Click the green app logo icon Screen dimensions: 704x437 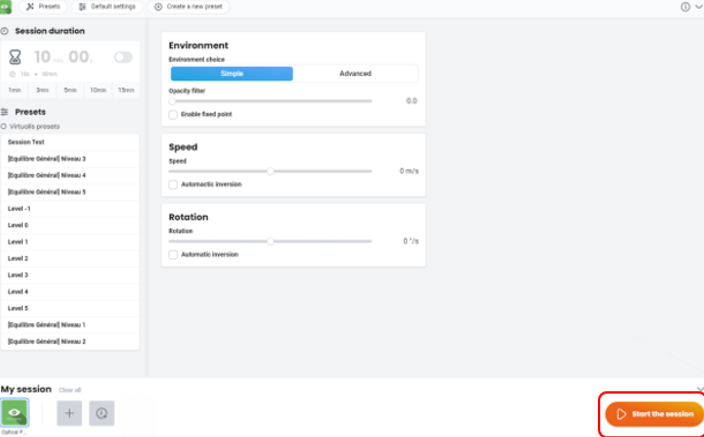coord(5,7)
